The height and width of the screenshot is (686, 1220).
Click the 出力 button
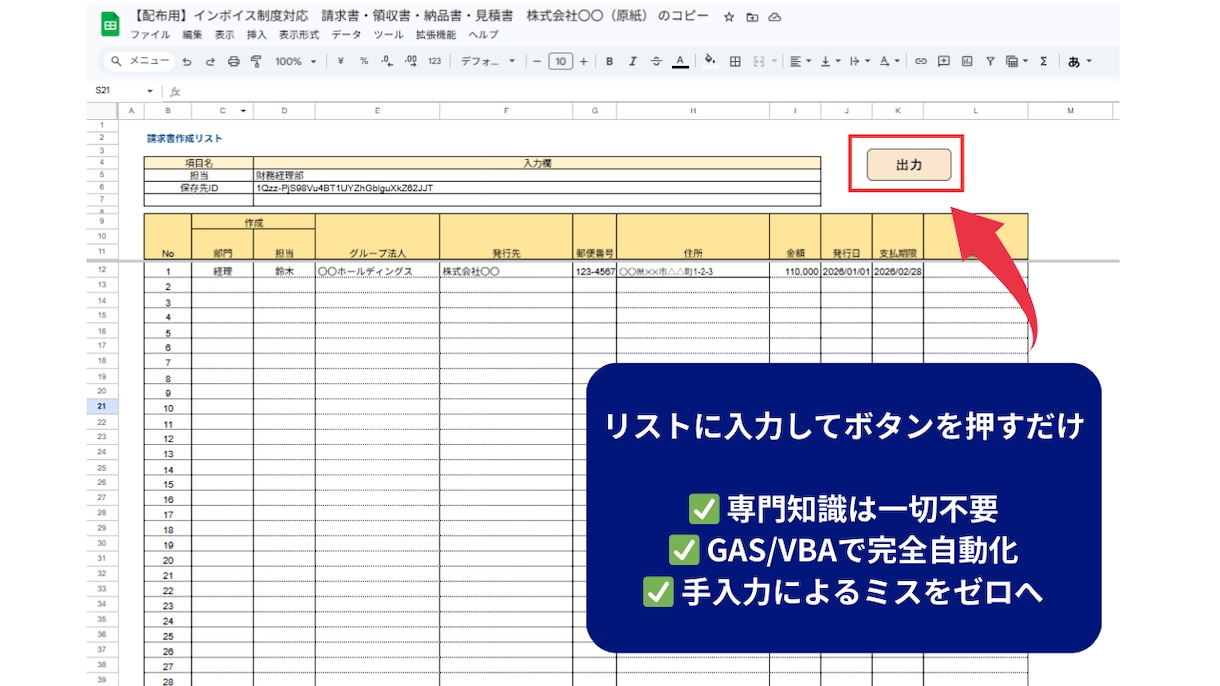point(908,165)
